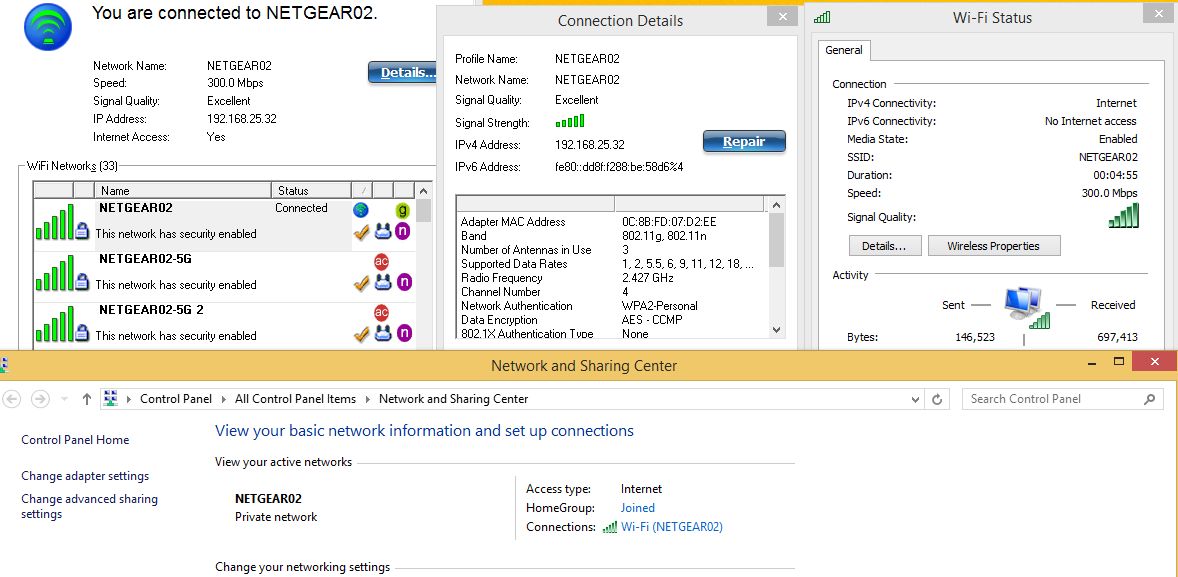Click the red ac badge in NETGEAR02-5G row

[382, 261]
